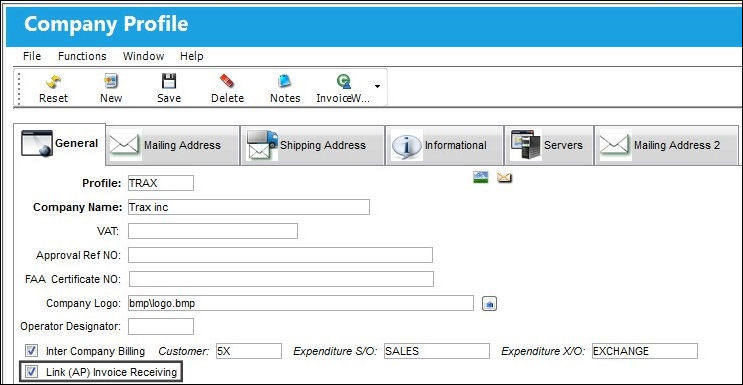
Task: Switch to the Mailing Address tab
Action: point(172,146)
